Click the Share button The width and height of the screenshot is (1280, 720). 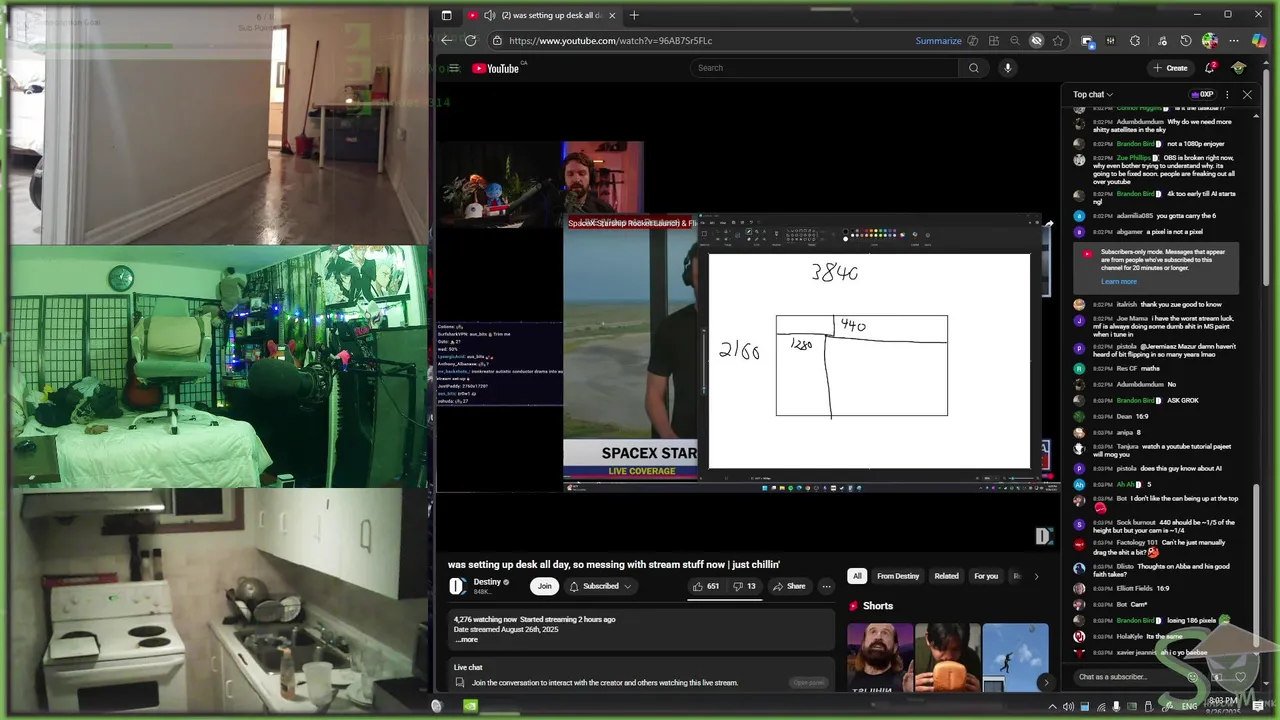point(790,586)
